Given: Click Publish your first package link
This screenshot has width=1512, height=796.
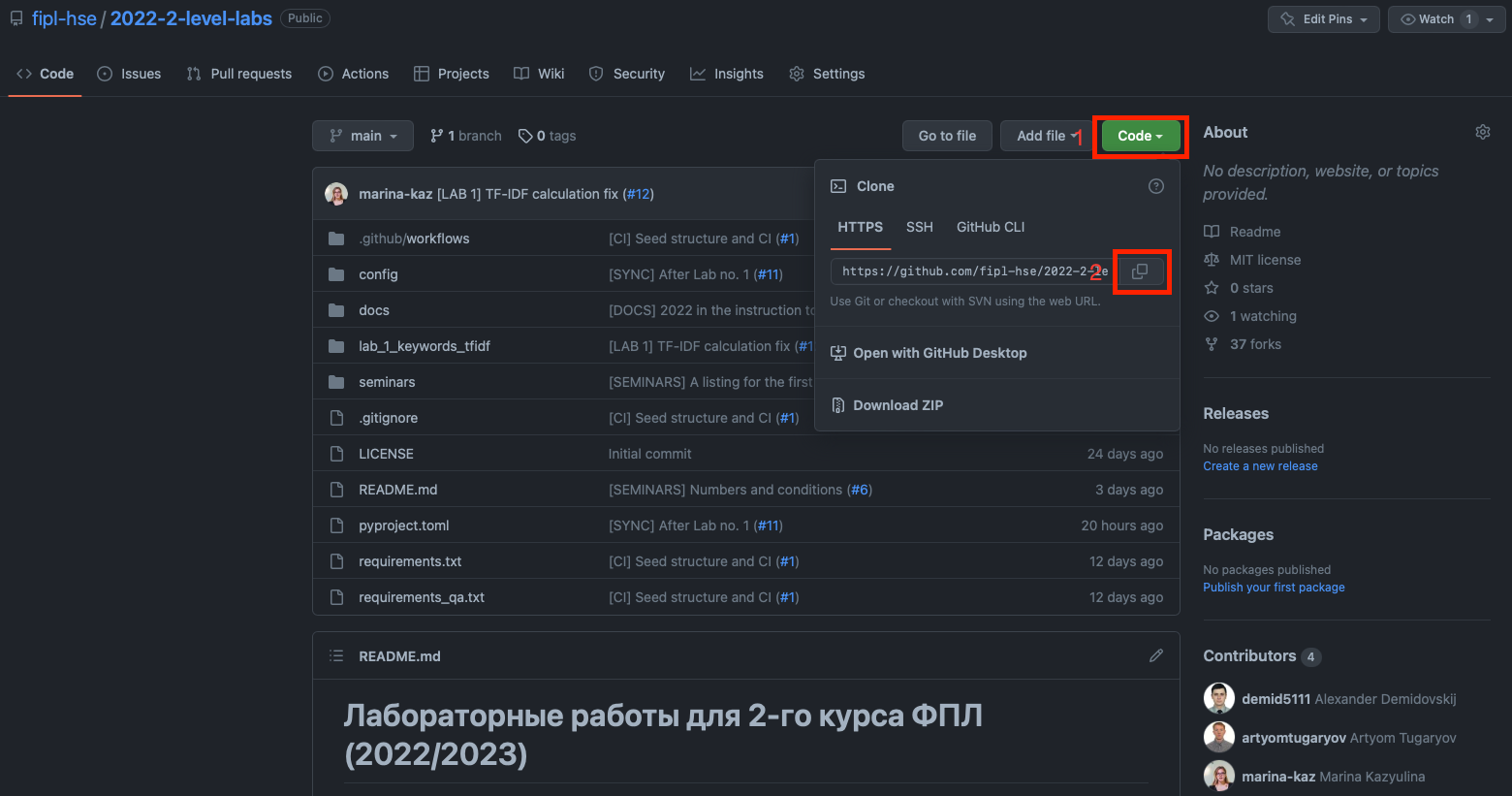Looking at the screenshot, I should coord(1274,588).
